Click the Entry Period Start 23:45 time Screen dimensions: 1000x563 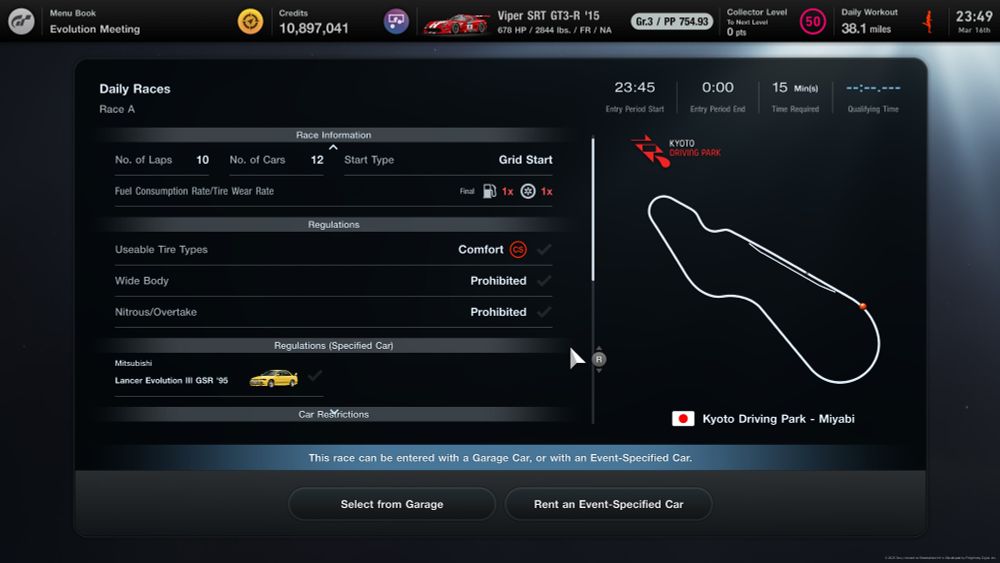635,87
